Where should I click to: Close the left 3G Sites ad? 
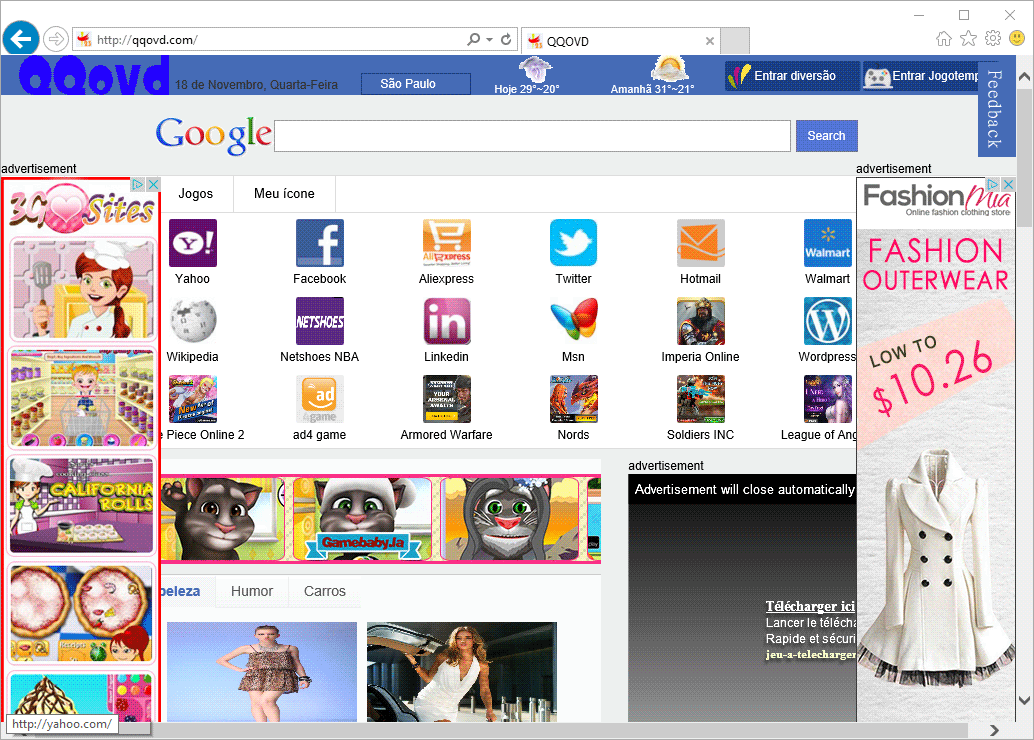153,185
